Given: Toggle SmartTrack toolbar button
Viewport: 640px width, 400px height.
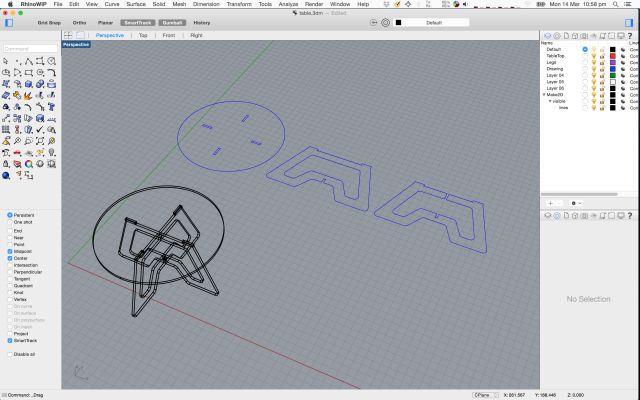Looking at the screenshot, I should 138,23.
